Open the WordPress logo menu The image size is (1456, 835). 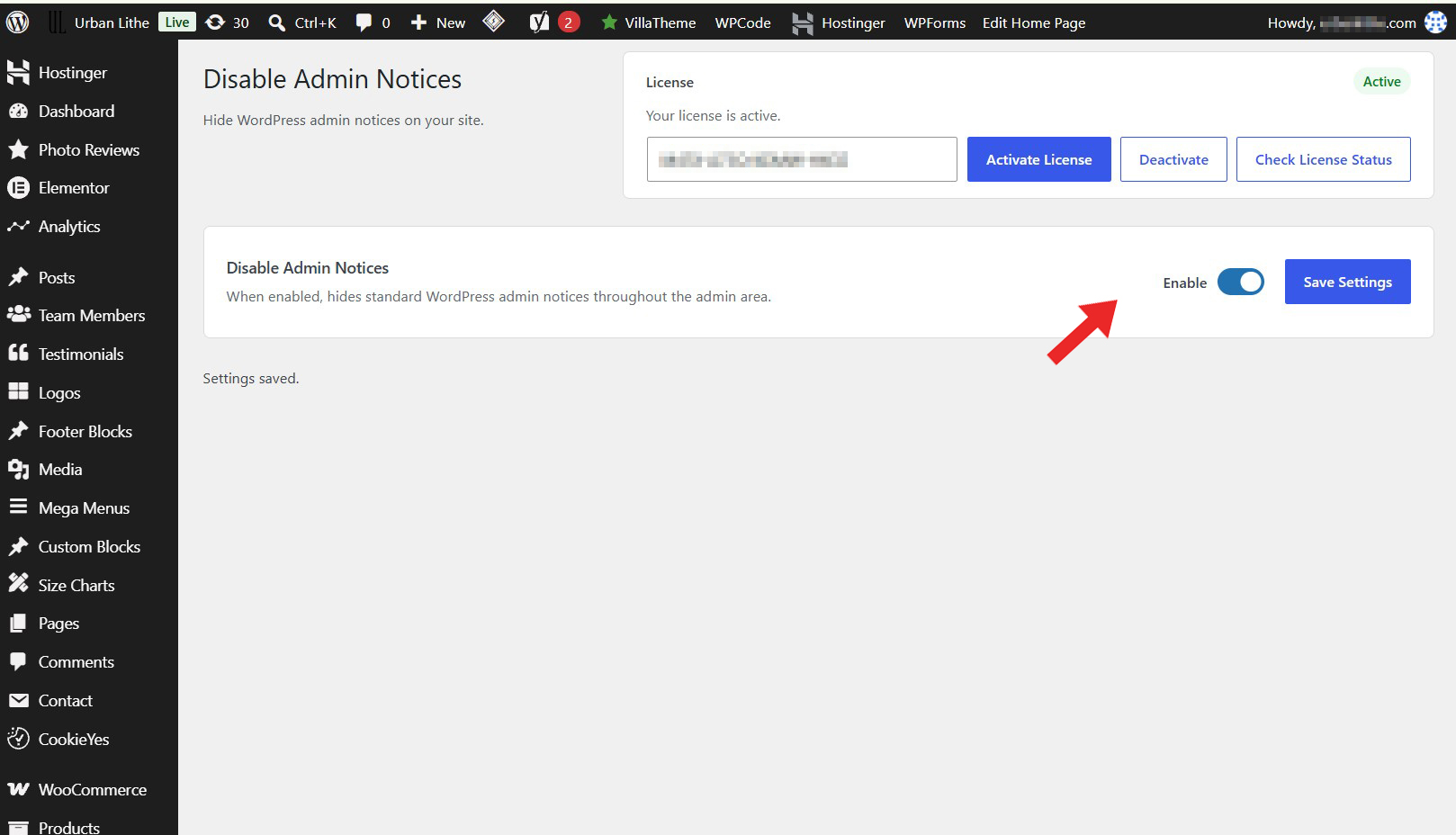click(18, 22)
